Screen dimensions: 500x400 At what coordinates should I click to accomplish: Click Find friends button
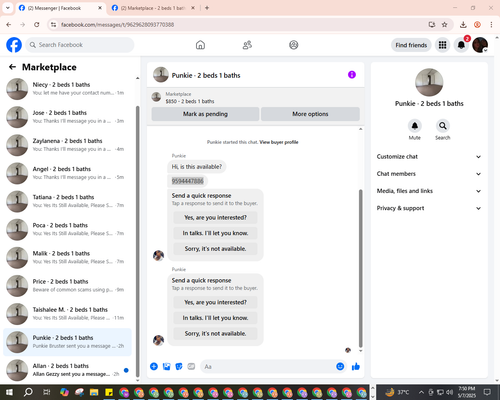pyautogui.click(x=411, y=45)
